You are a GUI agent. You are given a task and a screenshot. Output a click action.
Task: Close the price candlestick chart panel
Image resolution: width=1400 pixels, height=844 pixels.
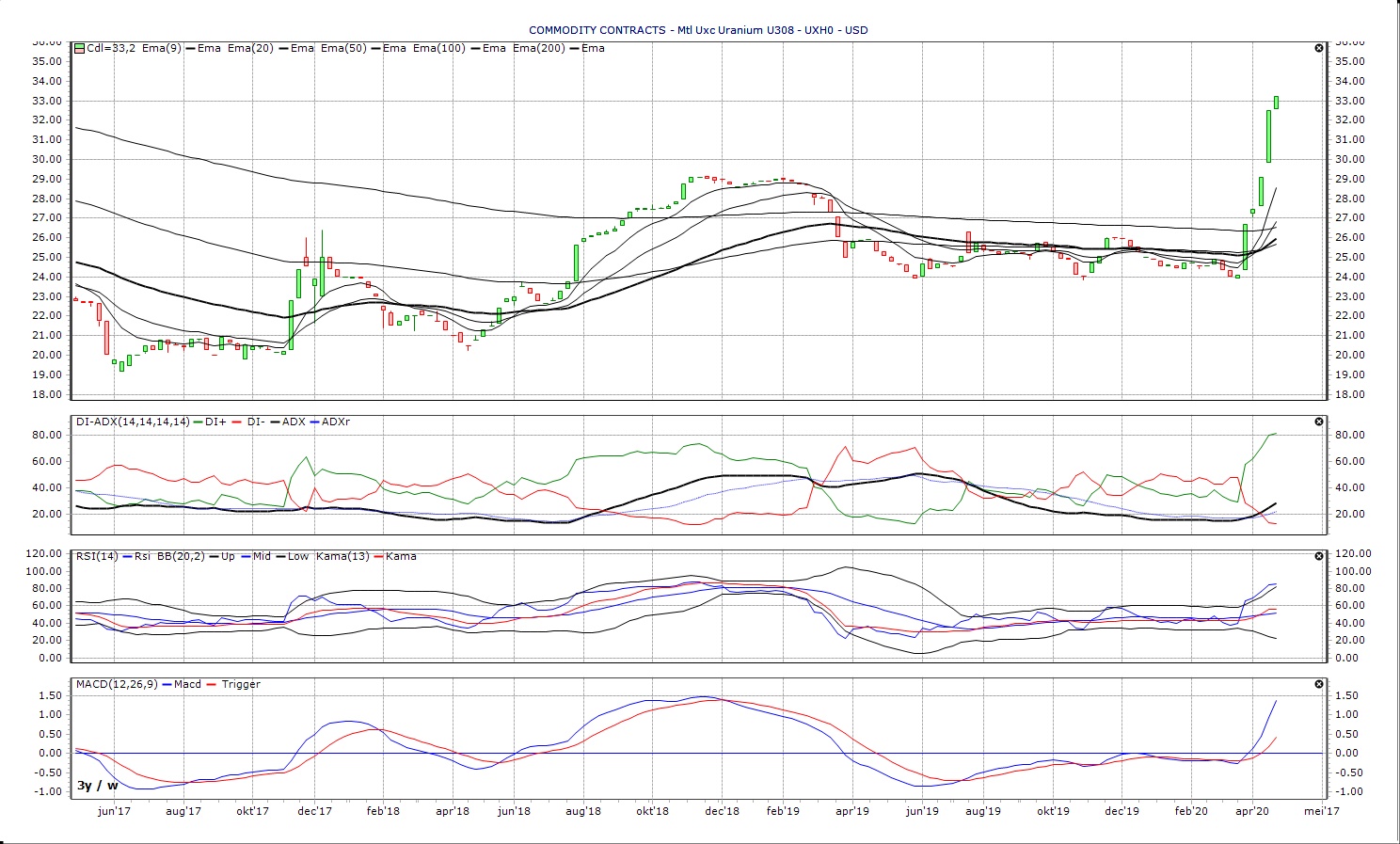coord(1318,48)
